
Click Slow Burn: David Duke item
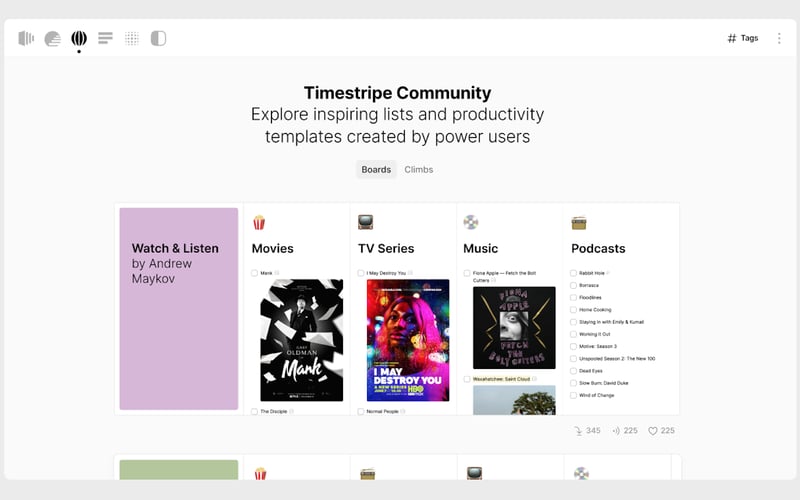[x=604, y=383]
